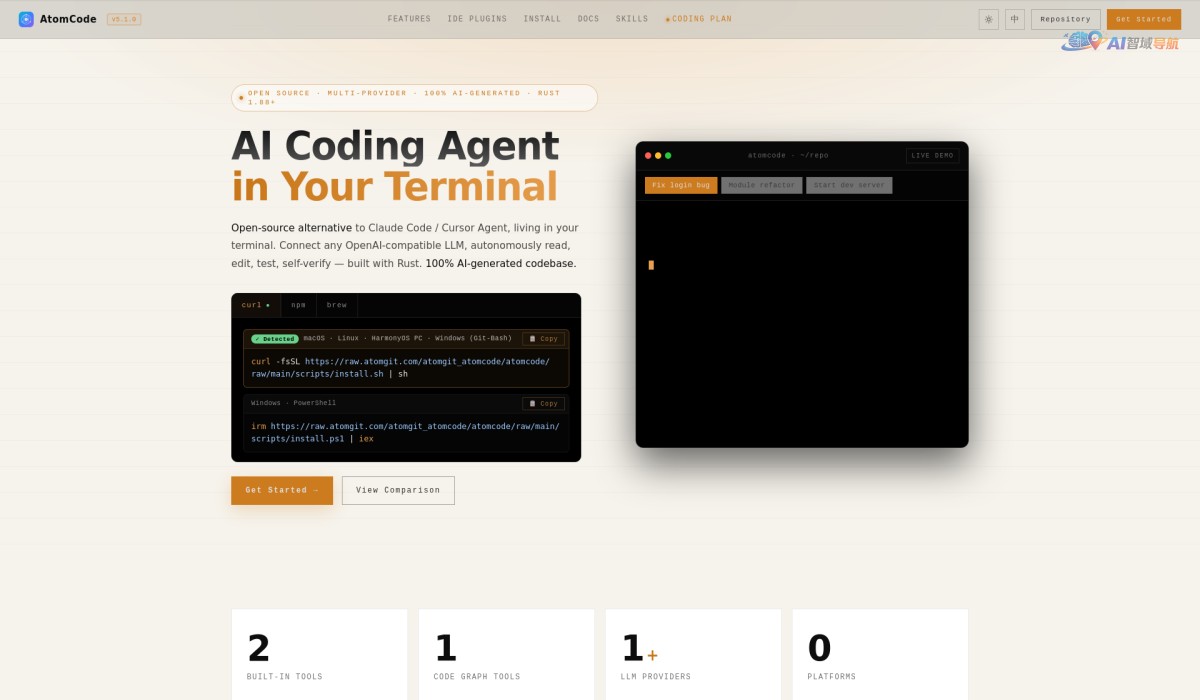Click the Built-in Tools stat card
Viewport: 1200px width, 700px height.
pyautogui.click(x=319, y=654)
